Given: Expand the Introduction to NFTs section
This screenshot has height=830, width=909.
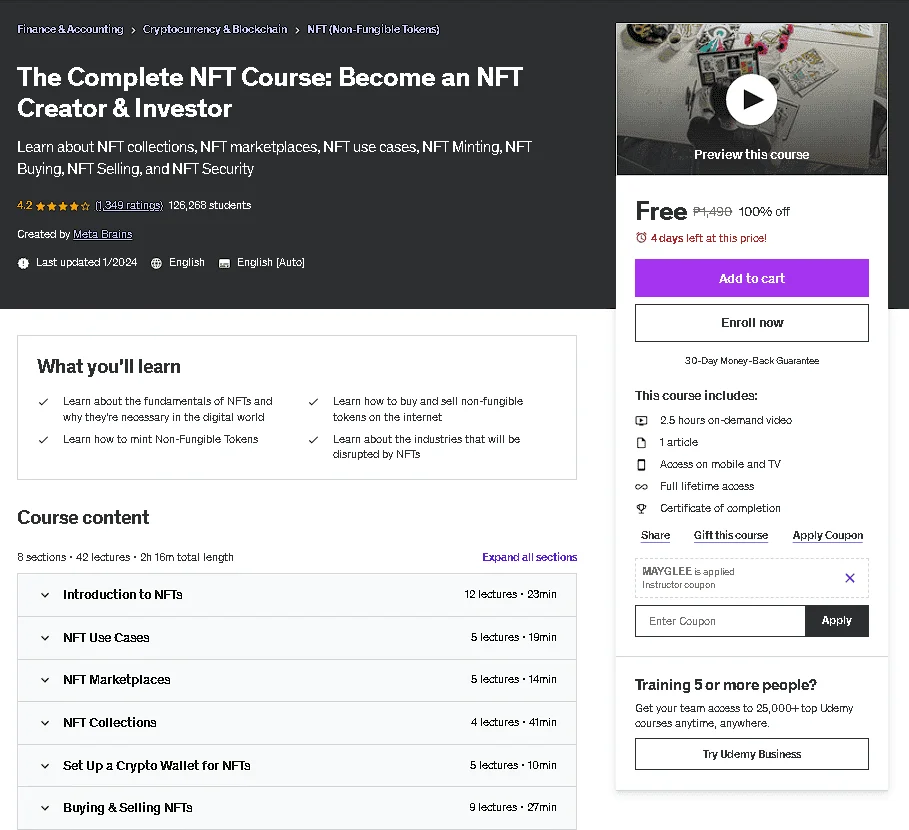Looking at the screenshot, I should coord(297,595).
